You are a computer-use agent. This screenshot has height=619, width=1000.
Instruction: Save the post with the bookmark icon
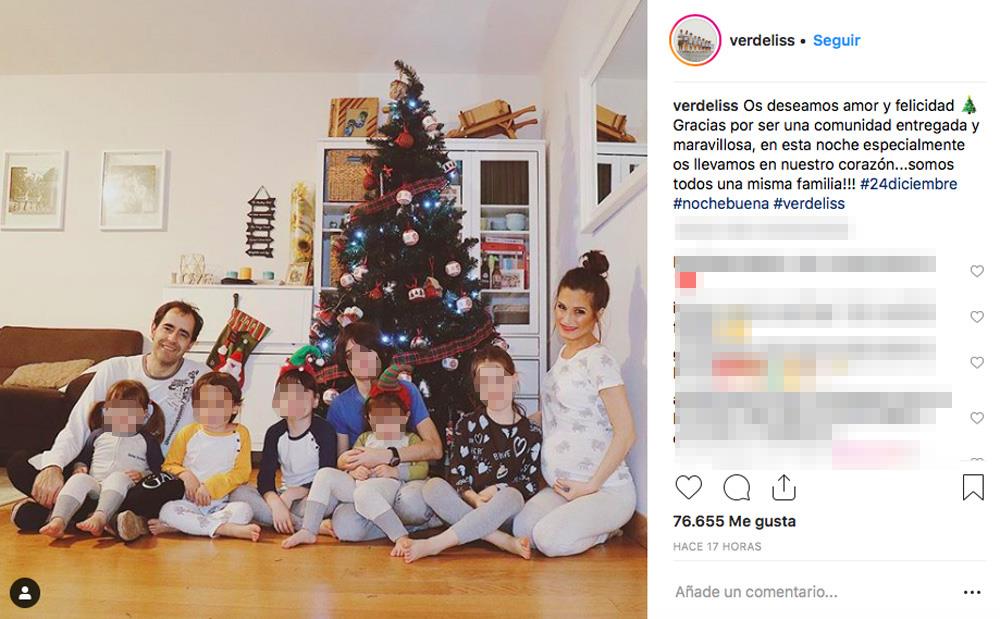(x=973, y=488)
